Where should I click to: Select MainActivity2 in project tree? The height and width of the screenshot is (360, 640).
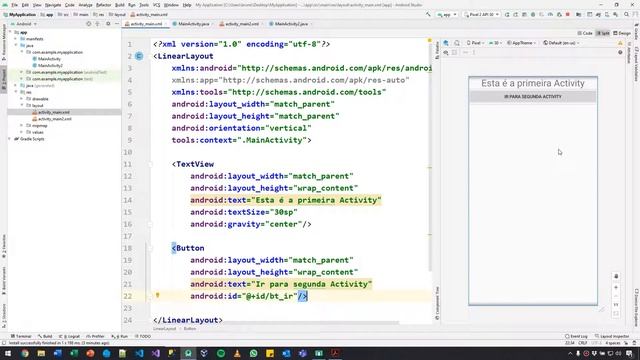pos(50,65)
